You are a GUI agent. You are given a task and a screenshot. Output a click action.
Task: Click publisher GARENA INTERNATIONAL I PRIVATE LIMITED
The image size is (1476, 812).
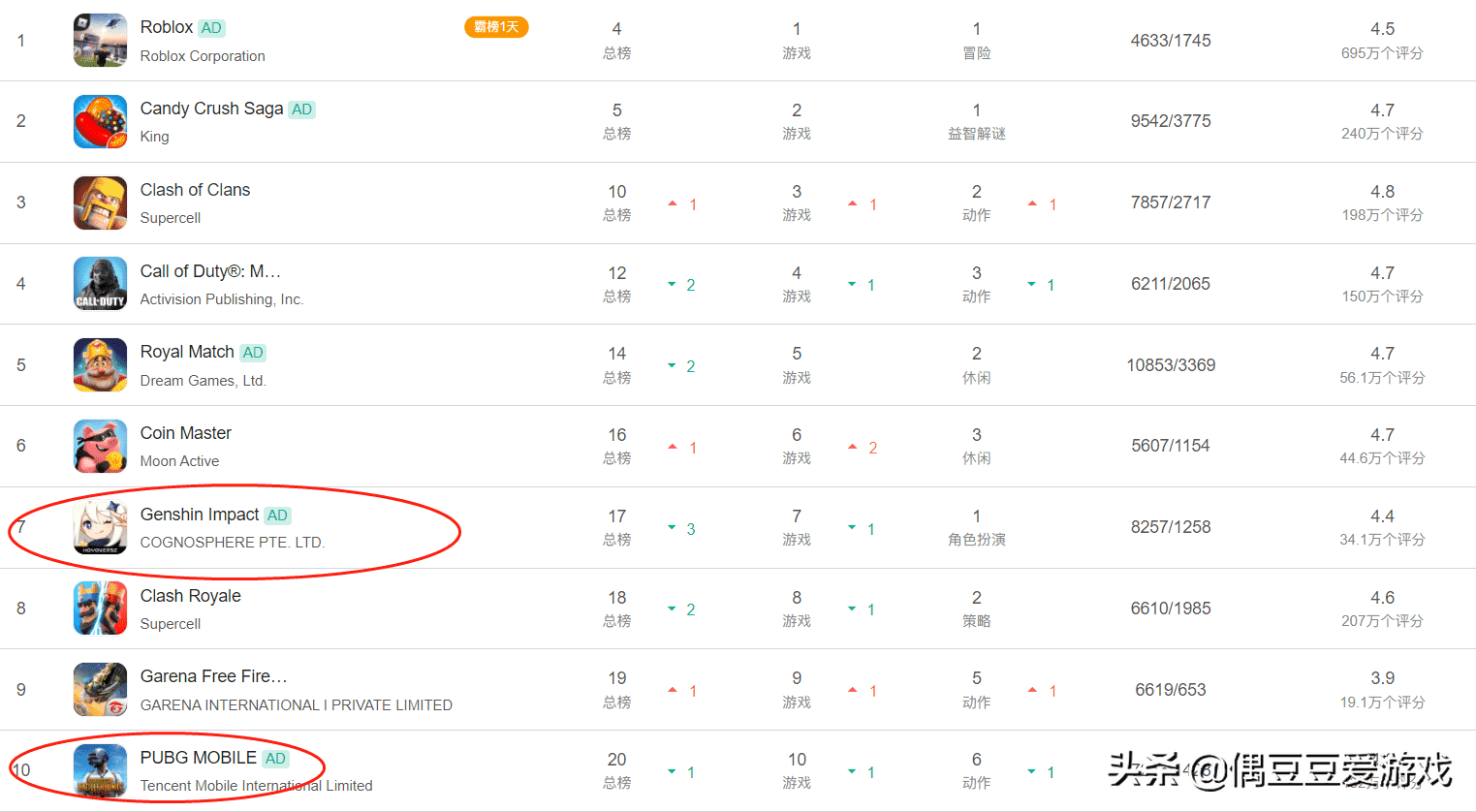(x=297, y=705)
